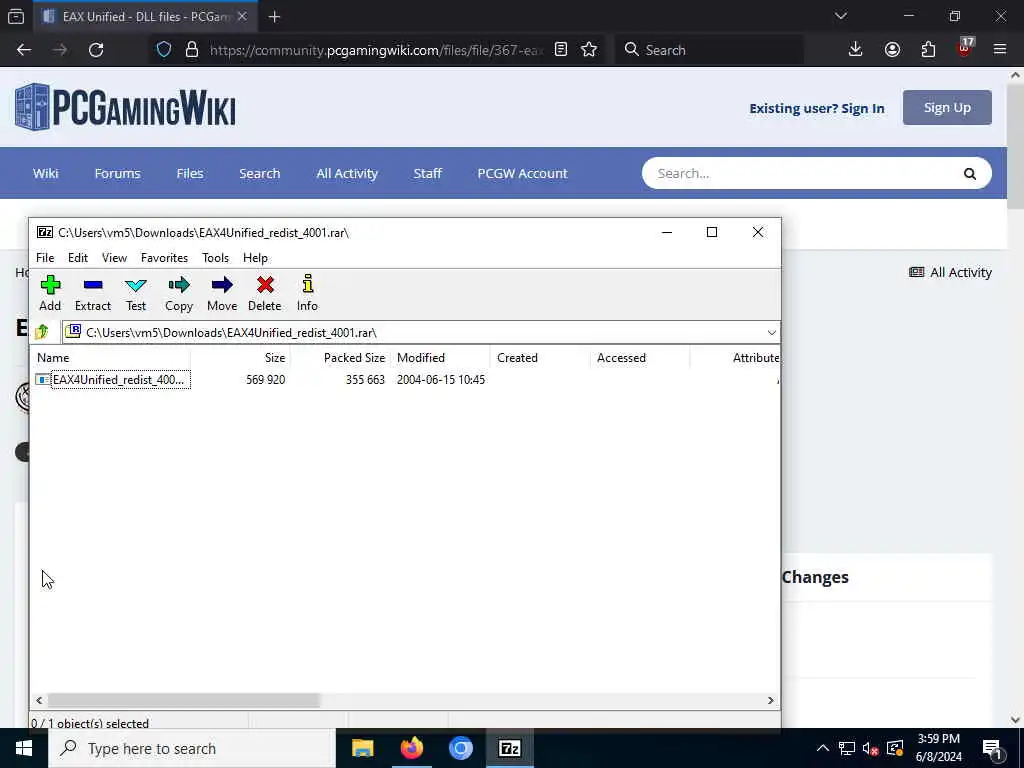1024x768 pixels.
Task: Click the horizontal scrollbar left arrow in 7-Zip
Action: click(39, 700)
